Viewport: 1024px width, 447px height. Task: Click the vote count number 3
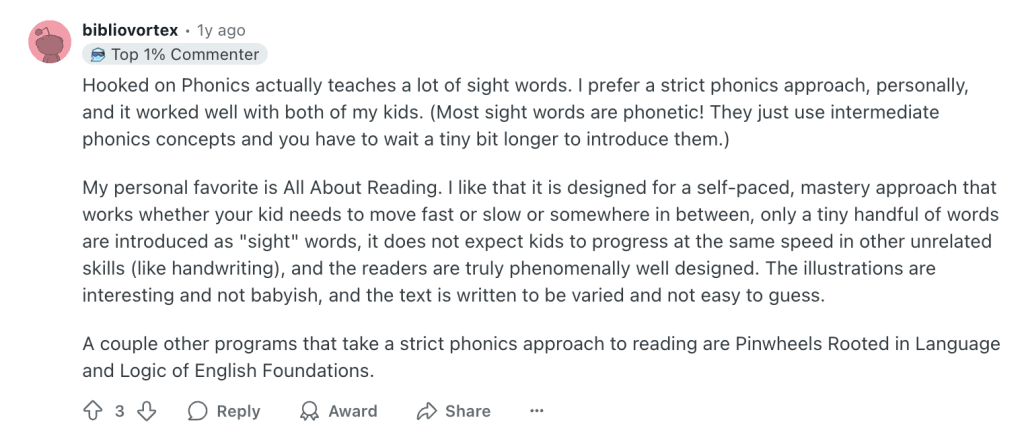(119, 411)
